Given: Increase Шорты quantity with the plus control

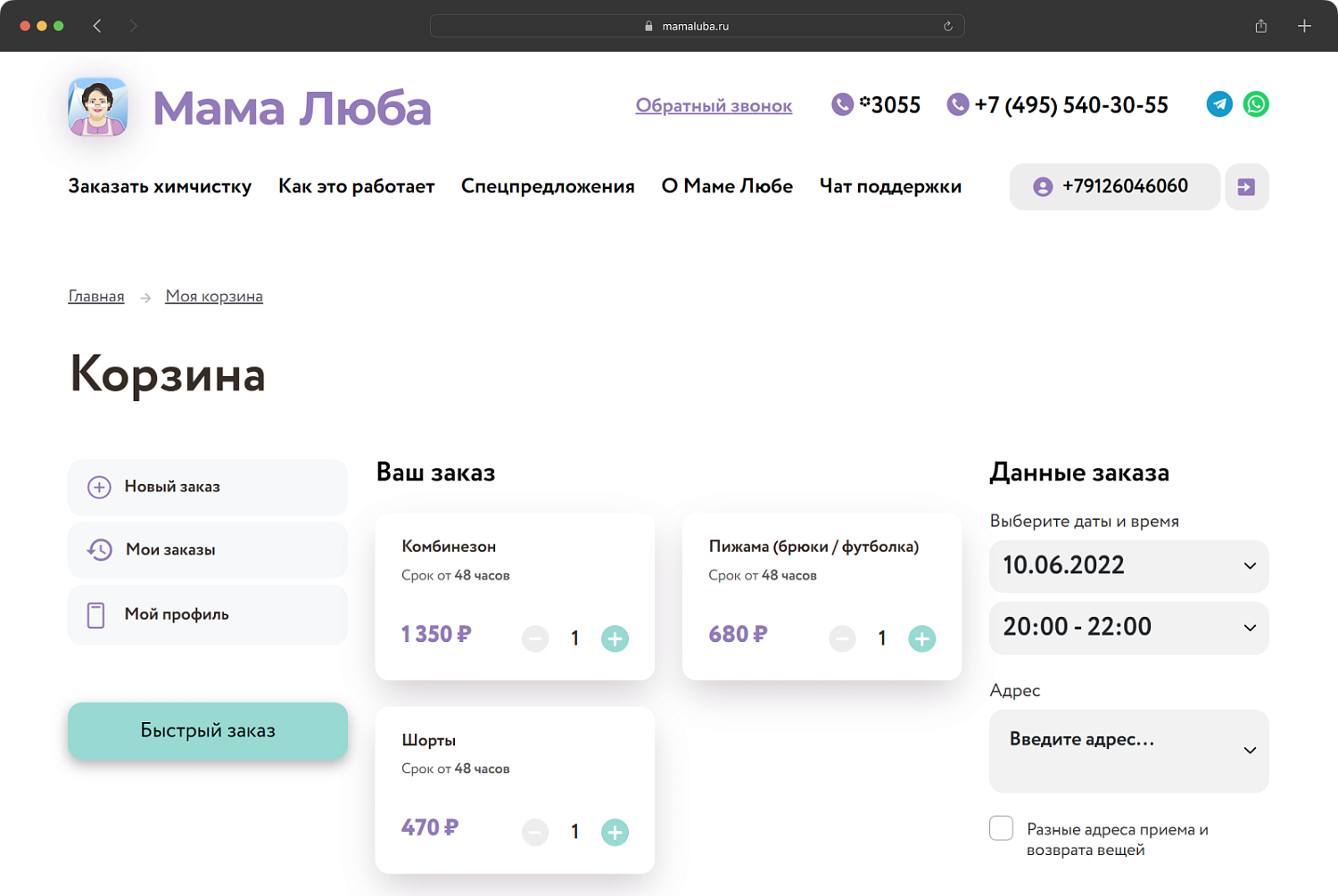Looking at the screenshot, I should click(x=615, y=832).
